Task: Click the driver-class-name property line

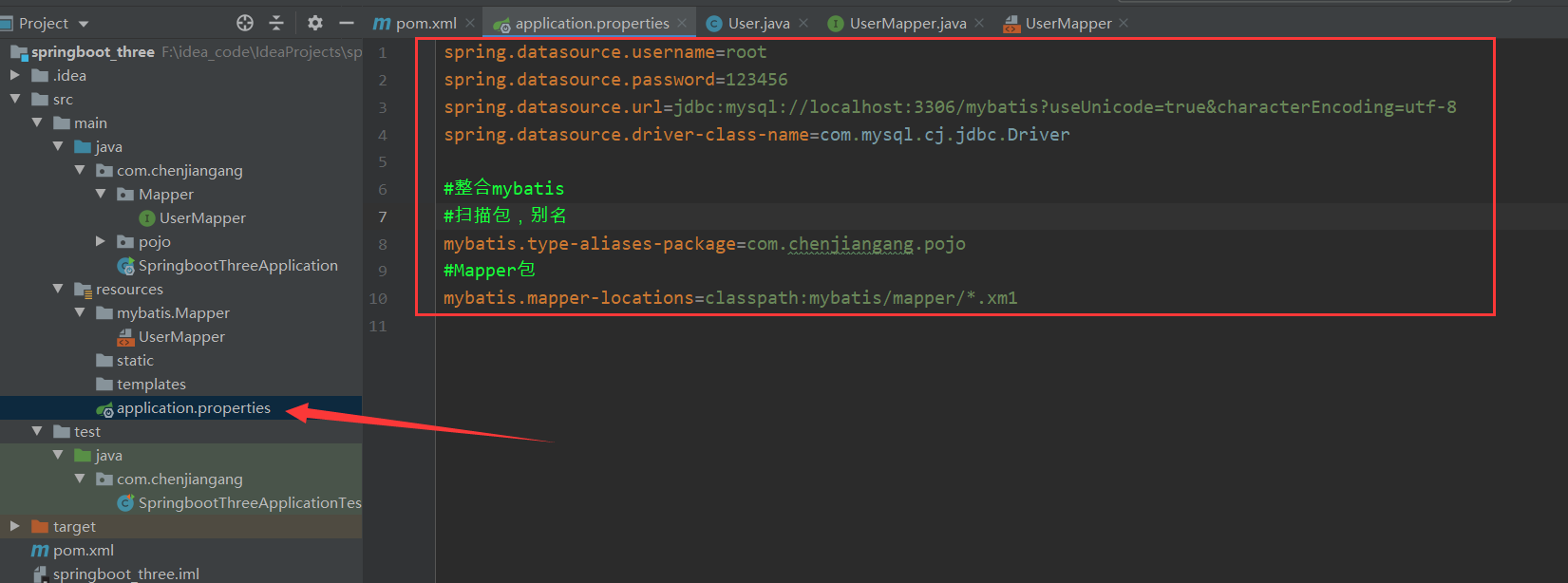Action: (x=756, y=135)
